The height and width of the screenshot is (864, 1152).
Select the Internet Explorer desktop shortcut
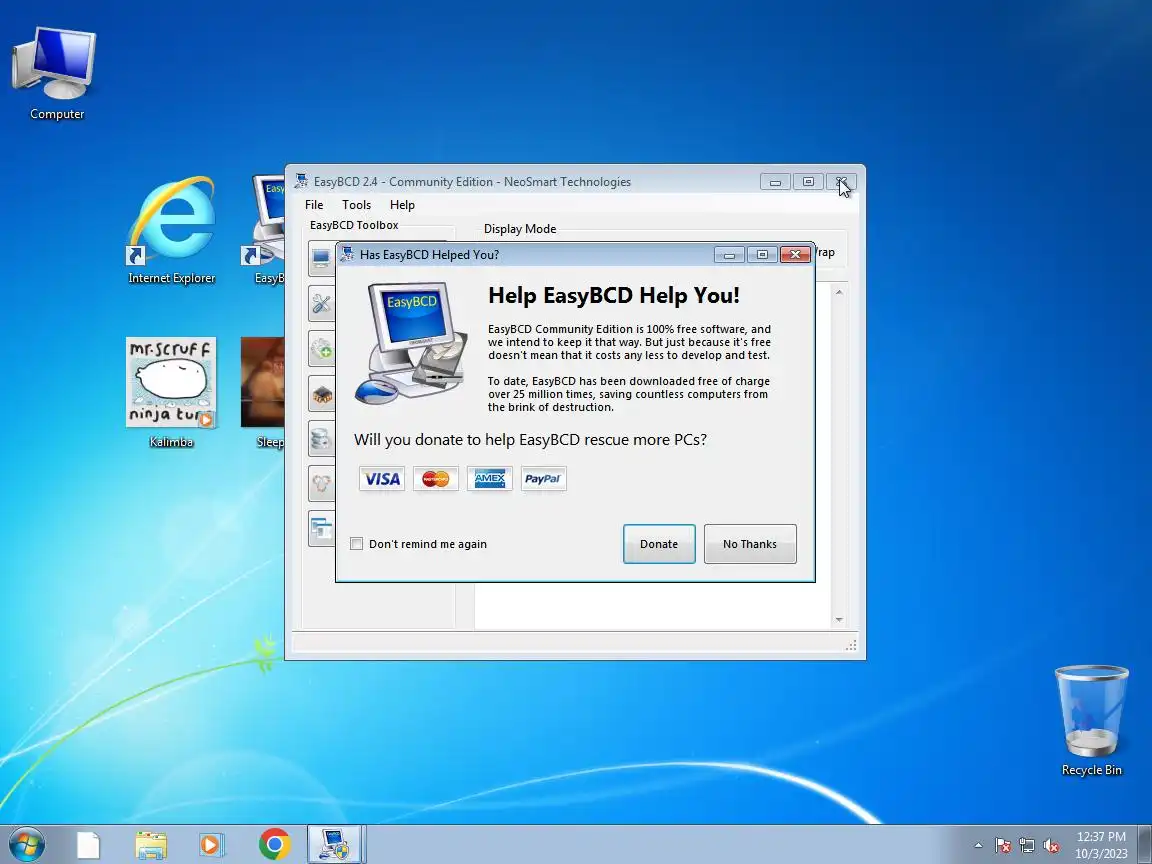point(172,229)
